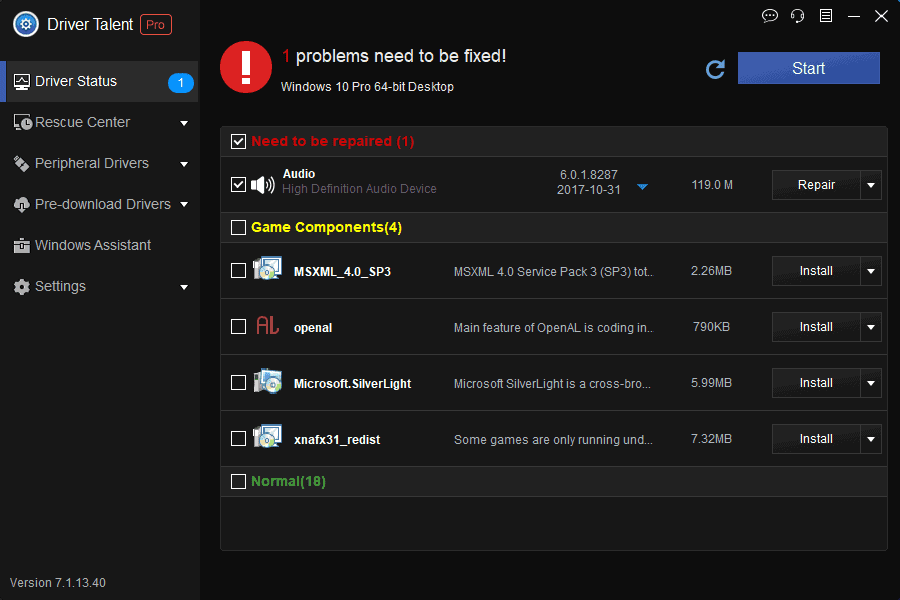Check the Normal(18) group checkbox
Screen dimensions: 900x600
[x=238, y=482]
